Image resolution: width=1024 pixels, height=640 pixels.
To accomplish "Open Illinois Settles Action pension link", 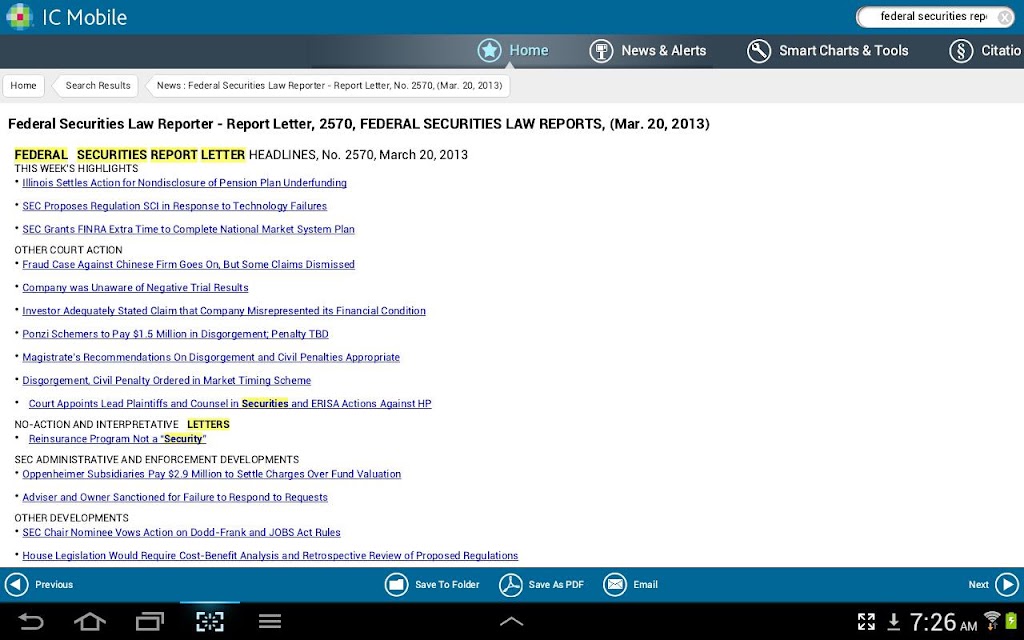I will click(184, 183).
